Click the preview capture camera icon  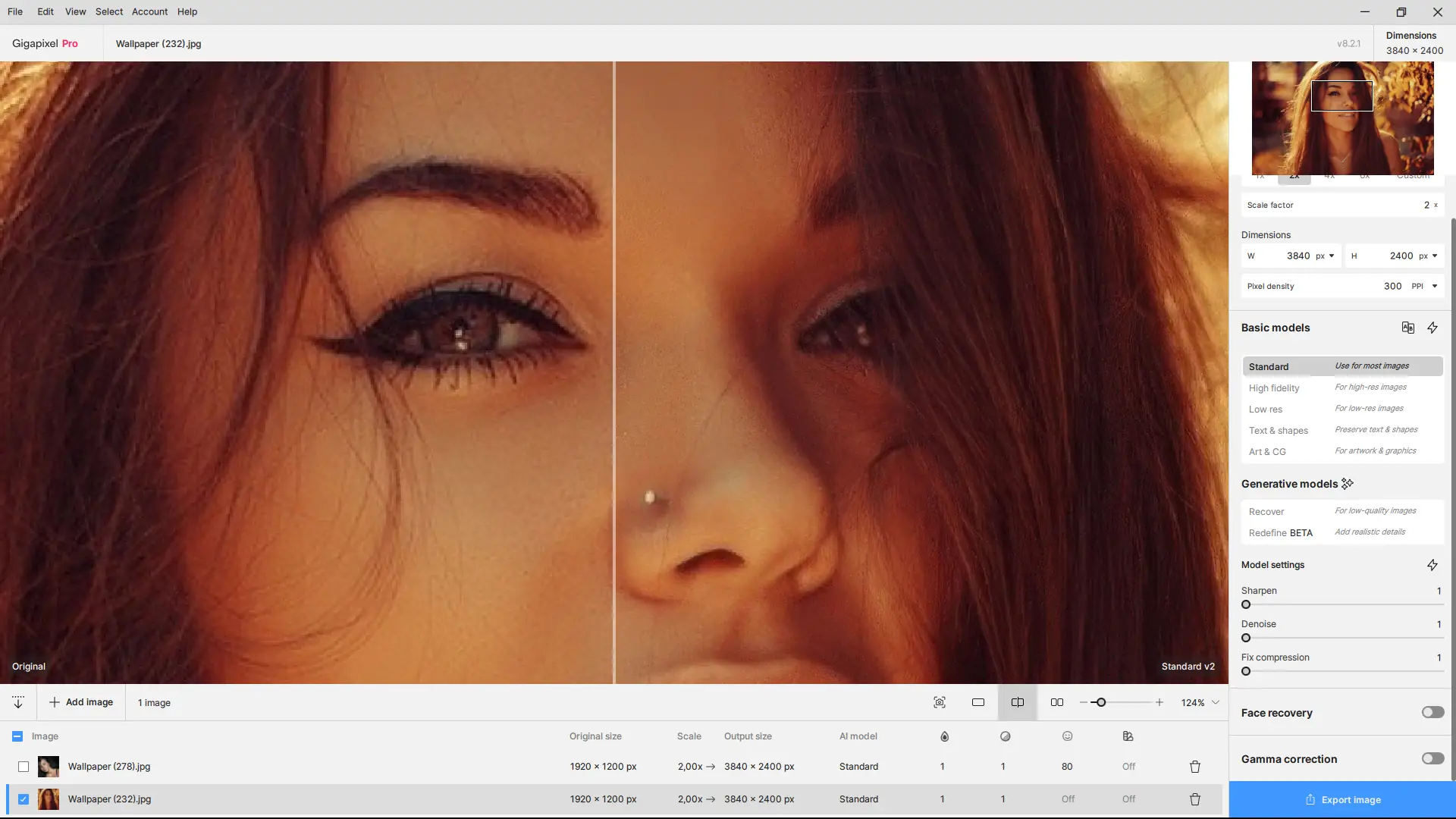tap(940, 702)
